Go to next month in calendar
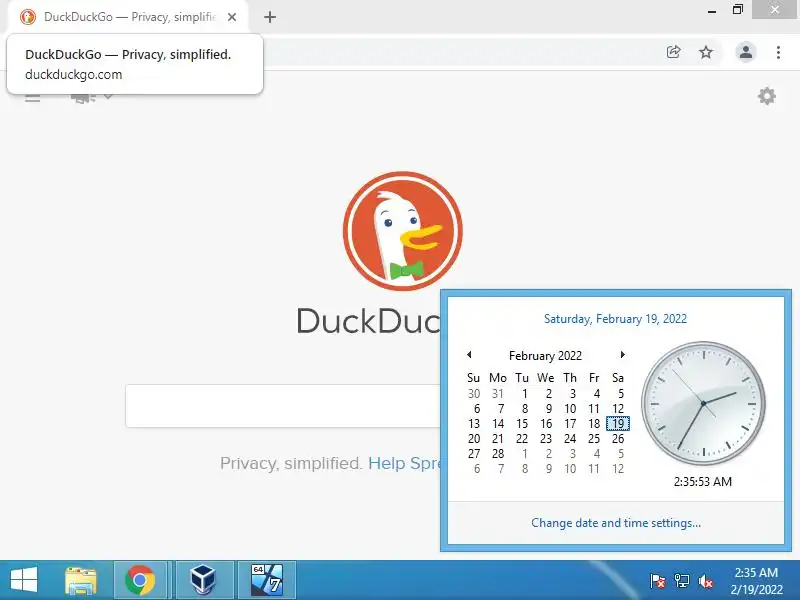Screen dimensions: 800x600 622,355
